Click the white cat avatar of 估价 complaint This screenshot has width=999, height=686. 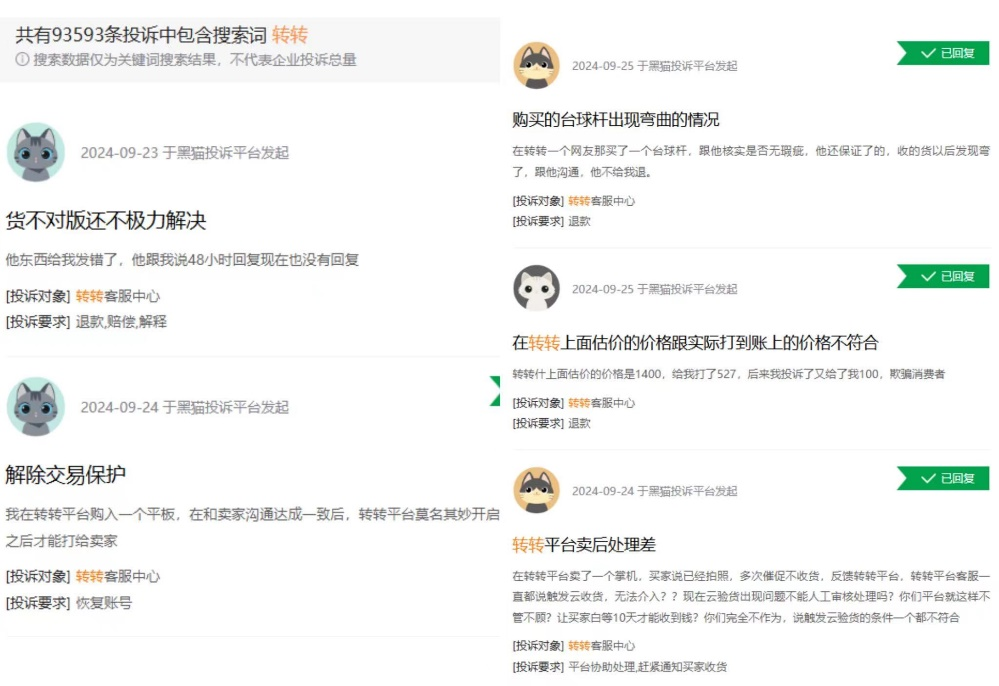click(x=536, y=288)
